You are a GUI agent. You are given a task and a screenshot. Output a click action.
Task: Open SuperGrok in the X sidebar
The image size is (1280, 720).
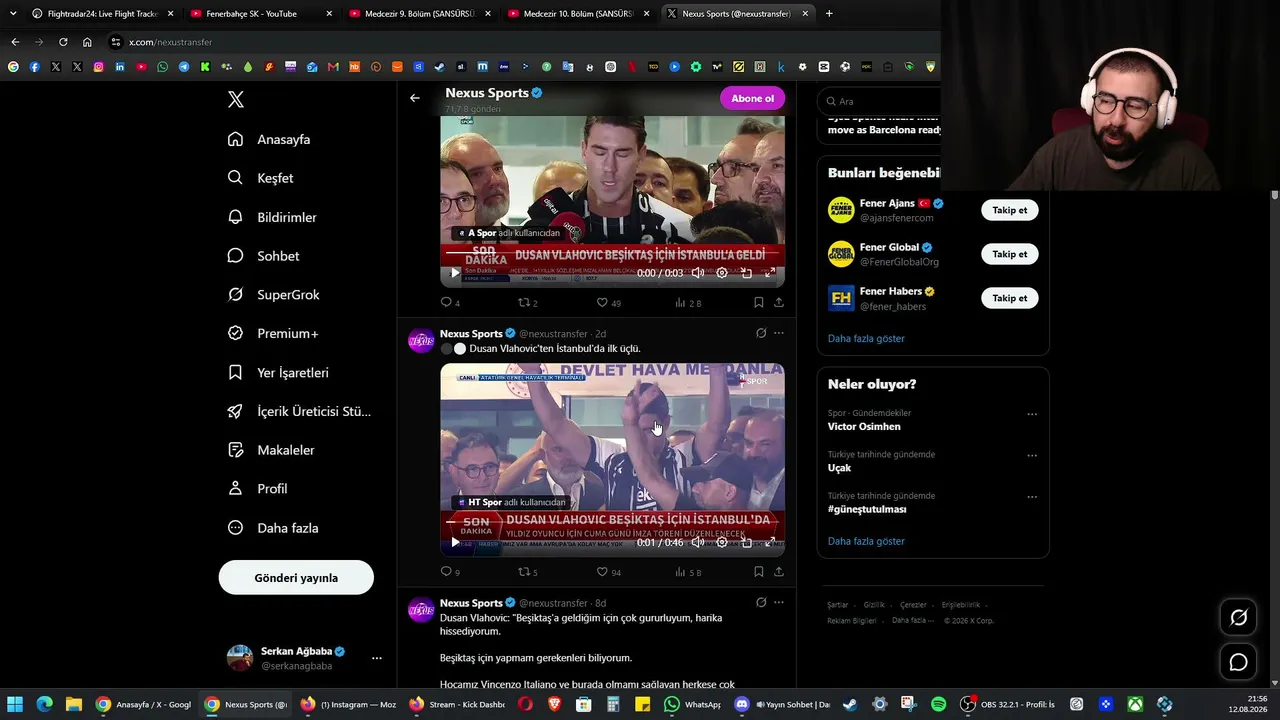(x=273, y=295)
